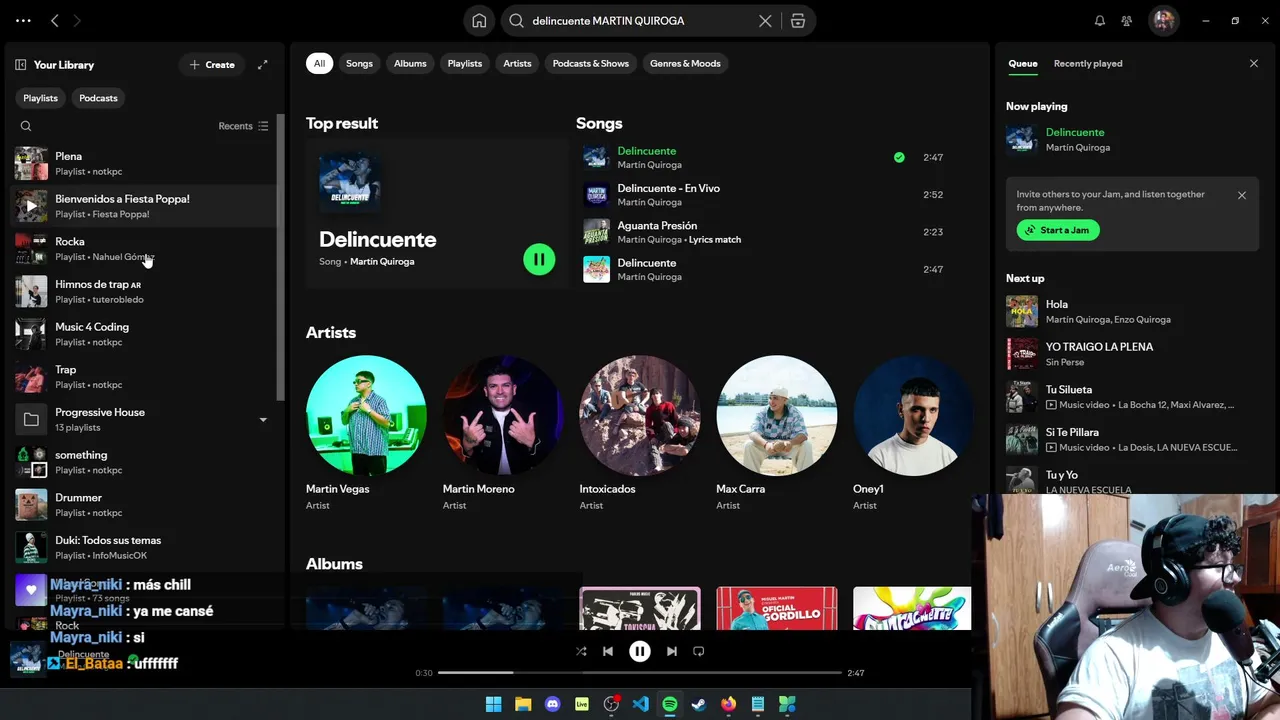The width and height of the screenshot is (1280, 720).
Task: Open the Create menu
Action: [x=212, y=65]
